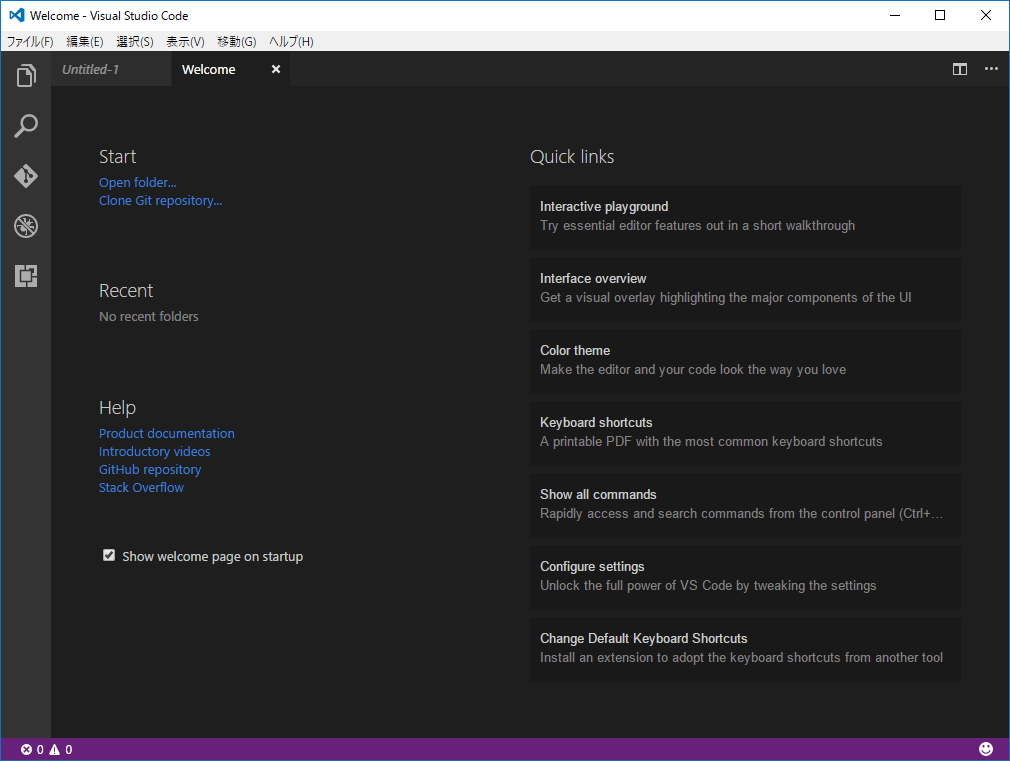
Task: Open the 表示(V) menu
Action: pyautogui.click(x=185, y=41)
